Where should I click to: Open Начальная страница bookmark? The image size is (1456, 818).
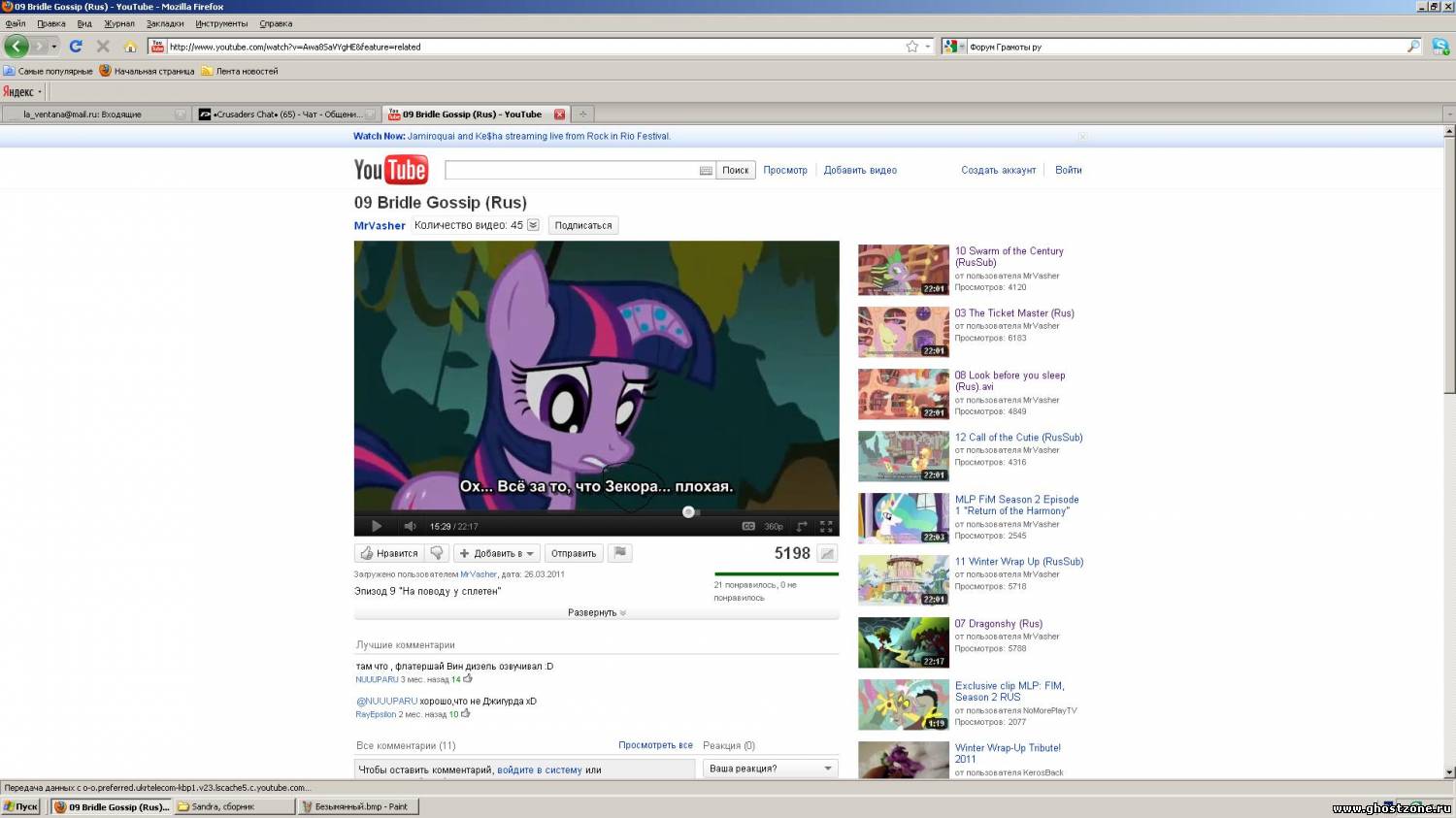tap(148, 71)
